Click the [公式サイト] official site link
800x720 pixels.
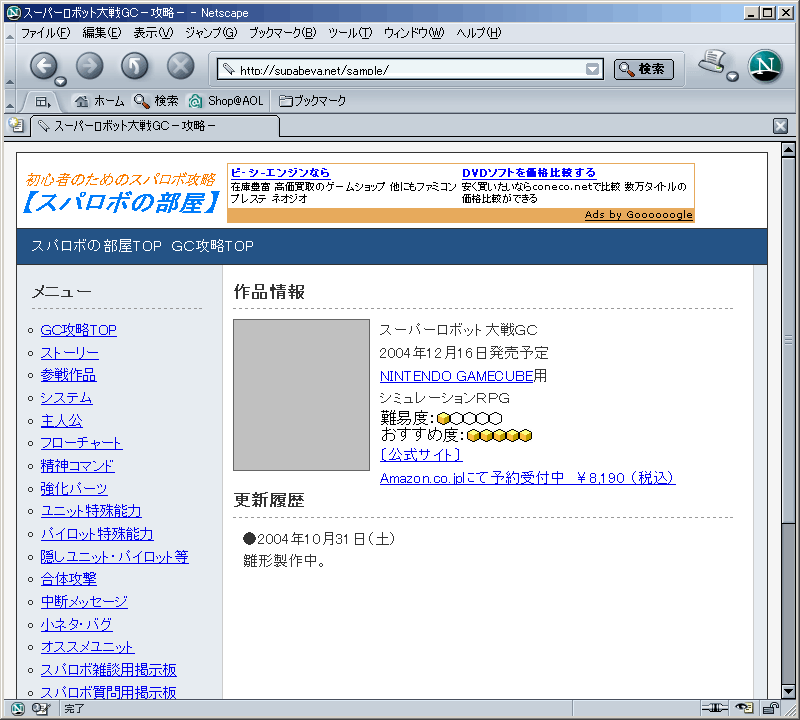(421, 455)
